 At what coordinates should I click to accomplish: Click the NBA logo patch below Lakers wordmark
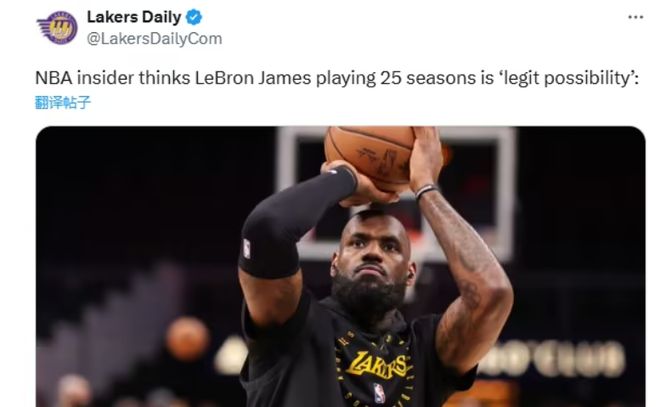pos(379,393)
